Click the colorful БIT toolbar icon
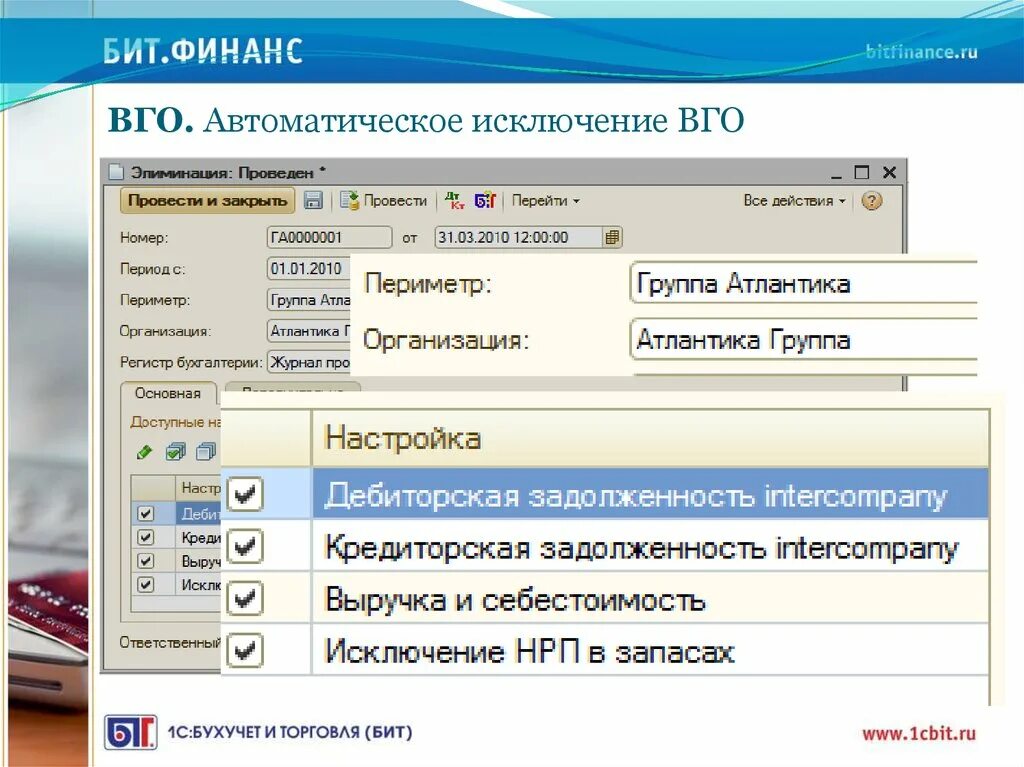1024x767 pixels. tap(485, 201)
